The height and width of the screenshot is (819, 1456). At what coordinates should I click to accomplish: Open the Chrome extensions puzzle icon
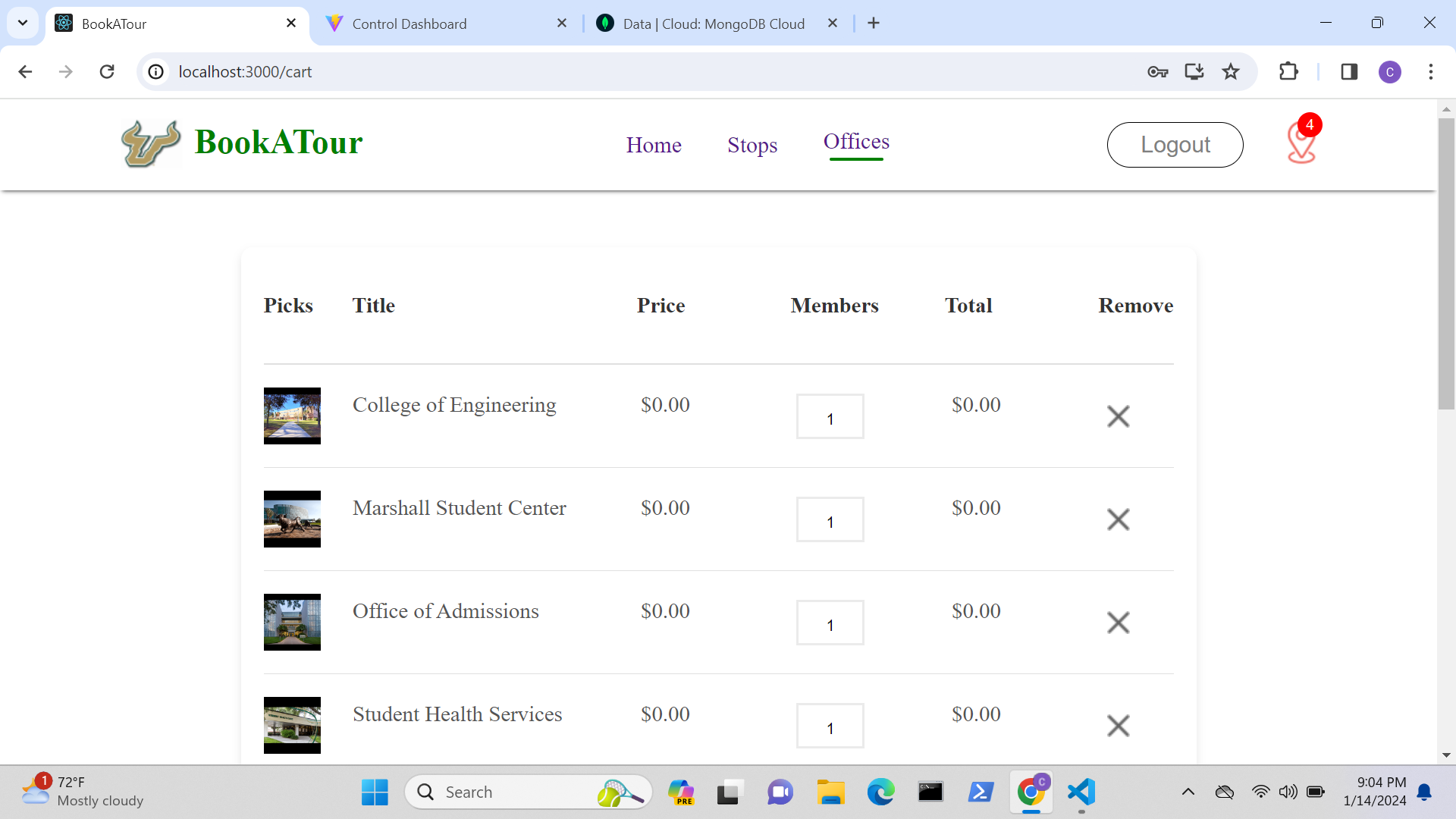[x=1288, y=72]
